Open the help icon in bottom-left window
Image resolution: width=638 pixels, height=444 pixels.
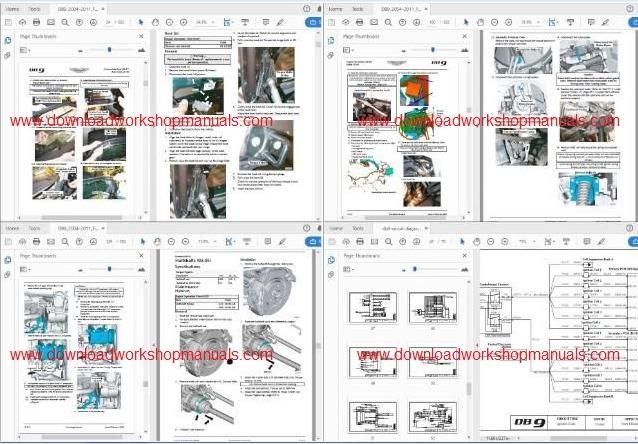[x=306, y=228]
